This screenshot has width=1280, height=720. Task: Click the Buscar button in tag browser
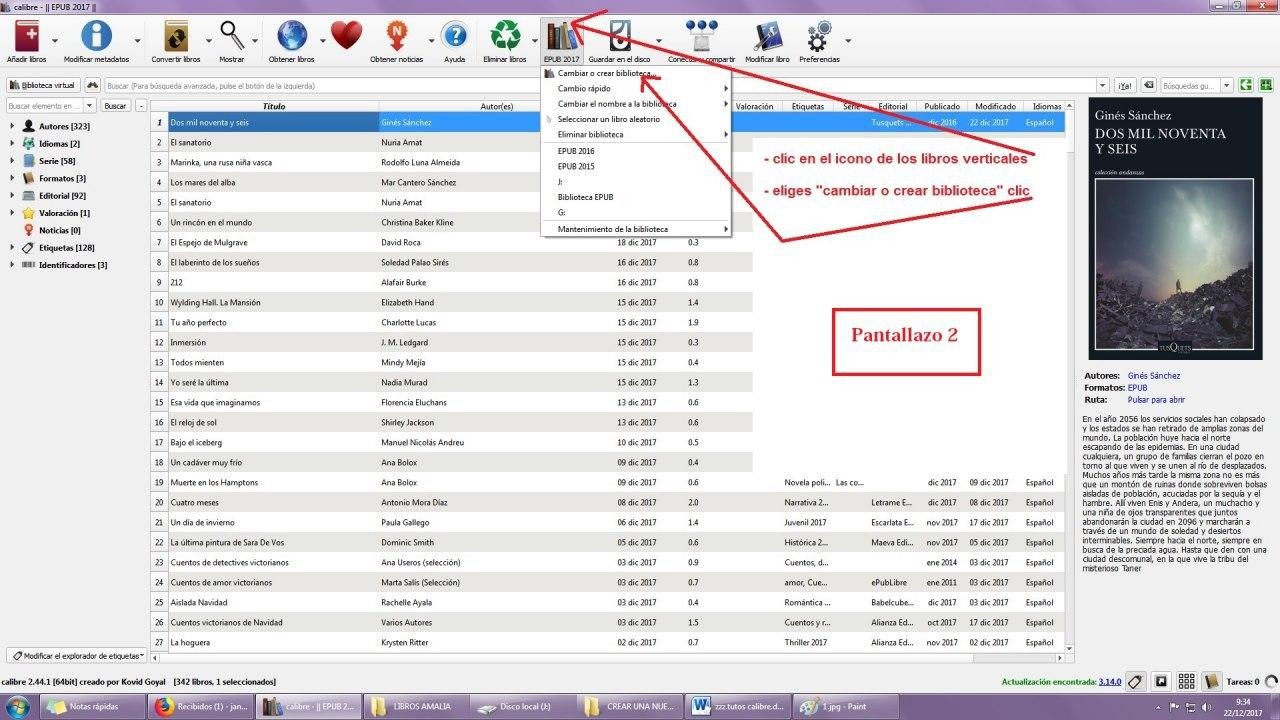pos(116,105)
